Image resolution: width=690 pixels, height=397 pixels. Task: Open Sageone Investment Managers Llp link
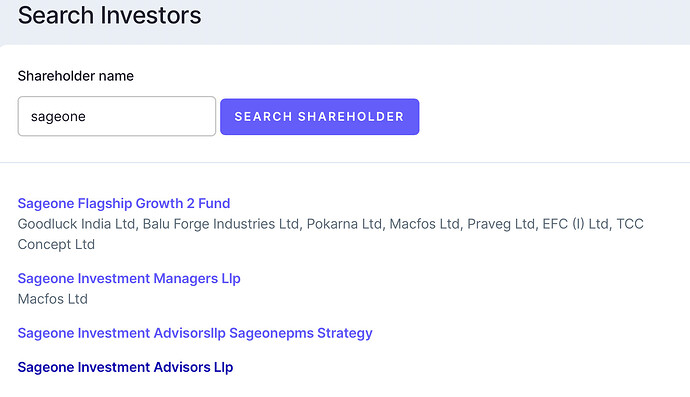[129, 279]
